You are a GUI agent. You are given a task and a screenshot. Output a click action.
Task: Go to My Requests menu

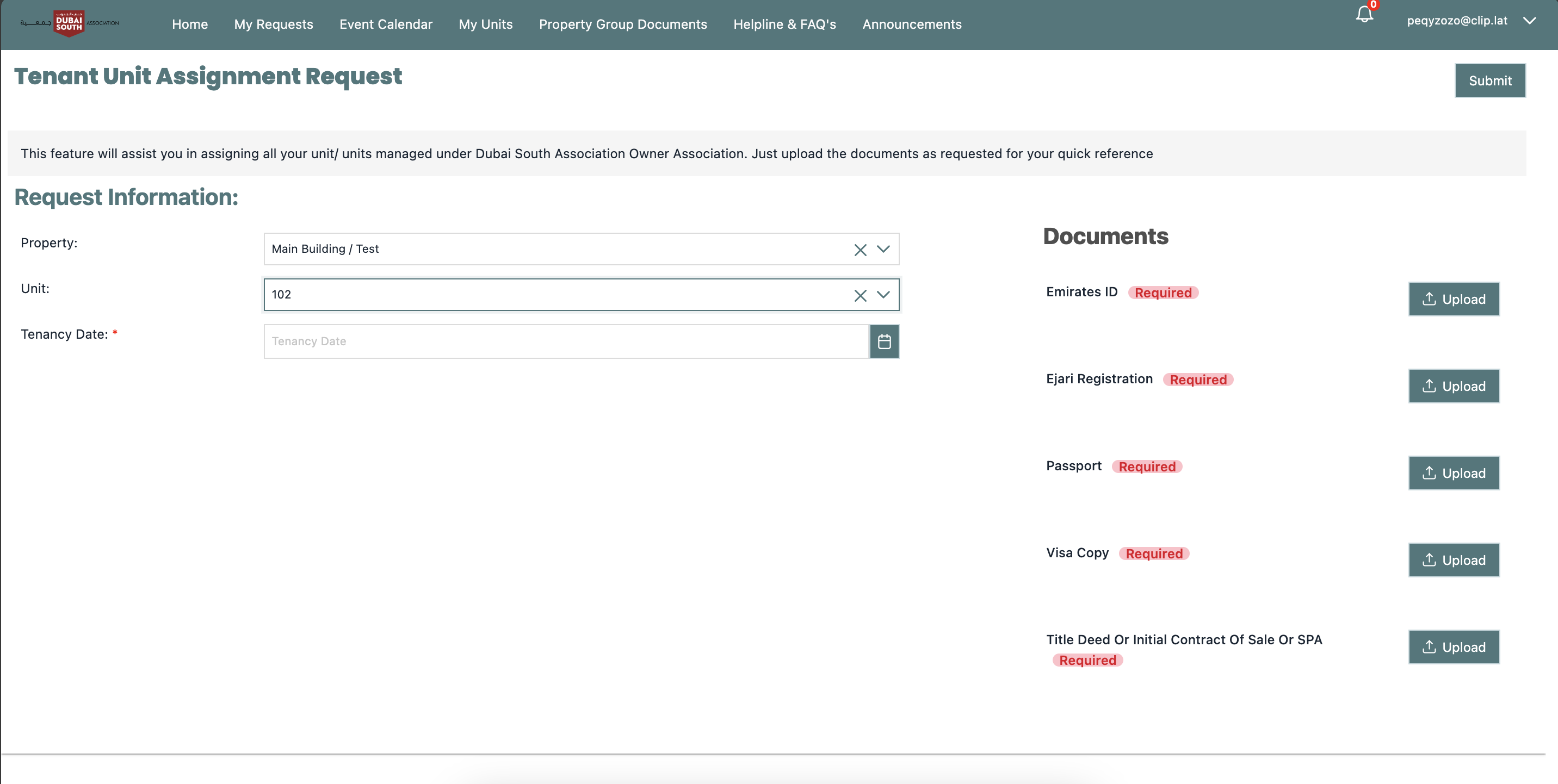[x=274, y=24]
